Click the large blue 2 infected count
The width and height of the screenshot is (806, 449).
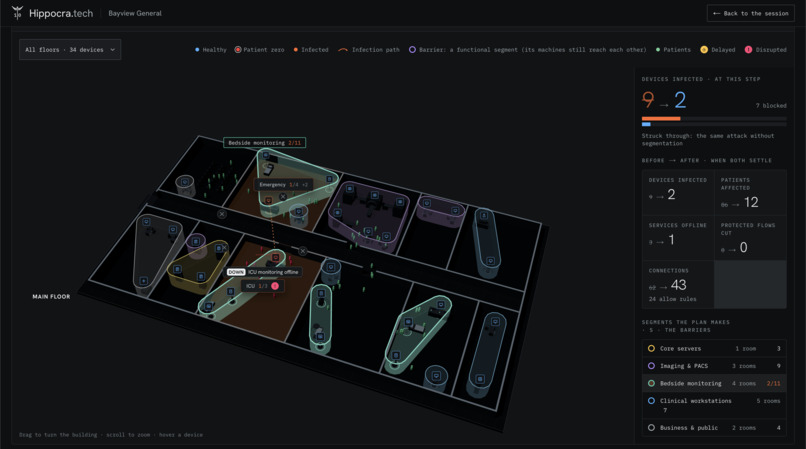click(x=680, y=100)
